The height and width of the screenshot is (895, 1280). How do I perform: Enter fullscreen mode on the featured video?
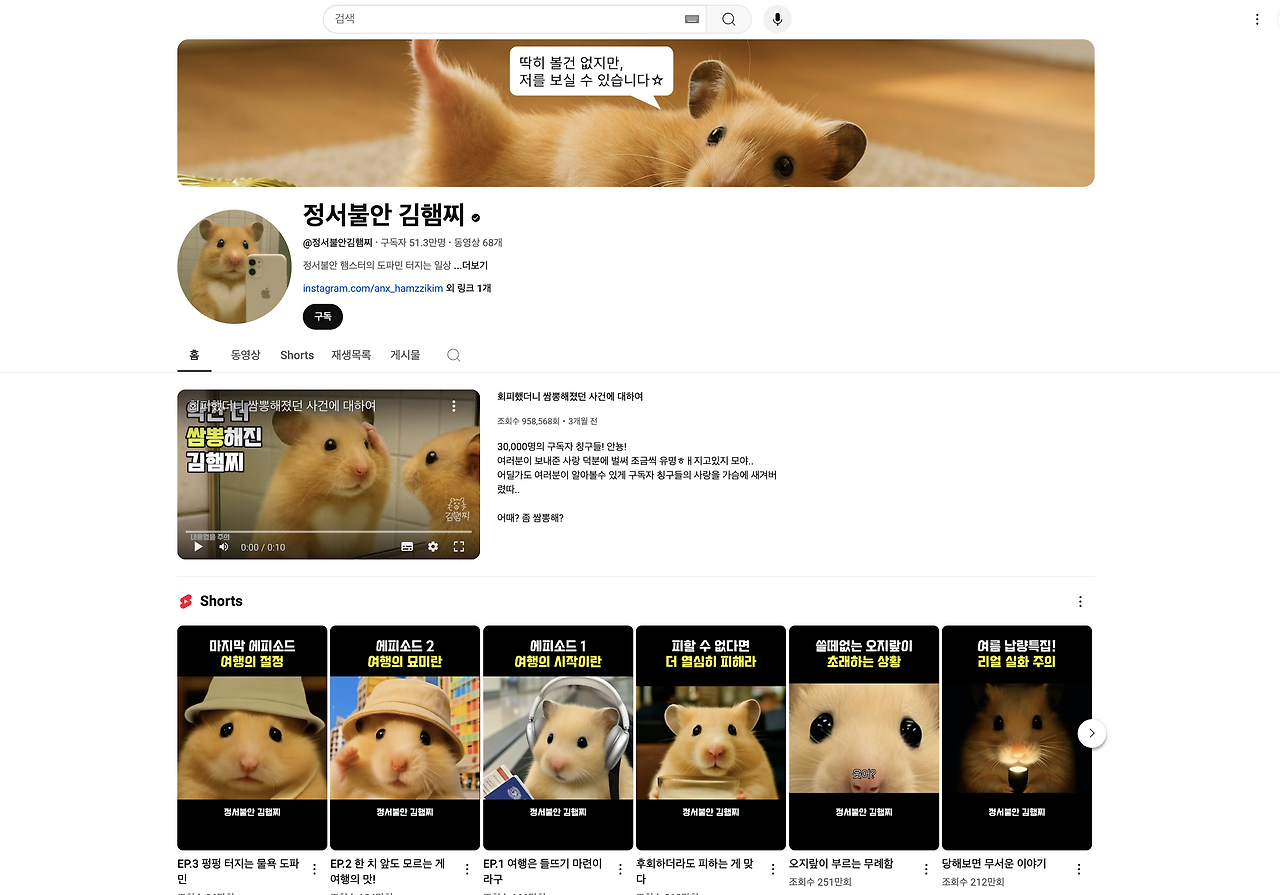pos(459,547)
